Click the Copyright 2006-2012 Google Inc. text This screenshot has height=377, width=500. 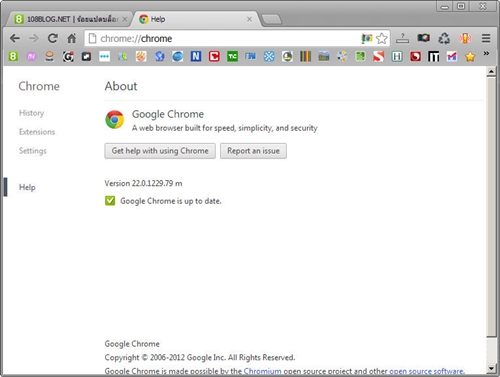click(200, 358)
